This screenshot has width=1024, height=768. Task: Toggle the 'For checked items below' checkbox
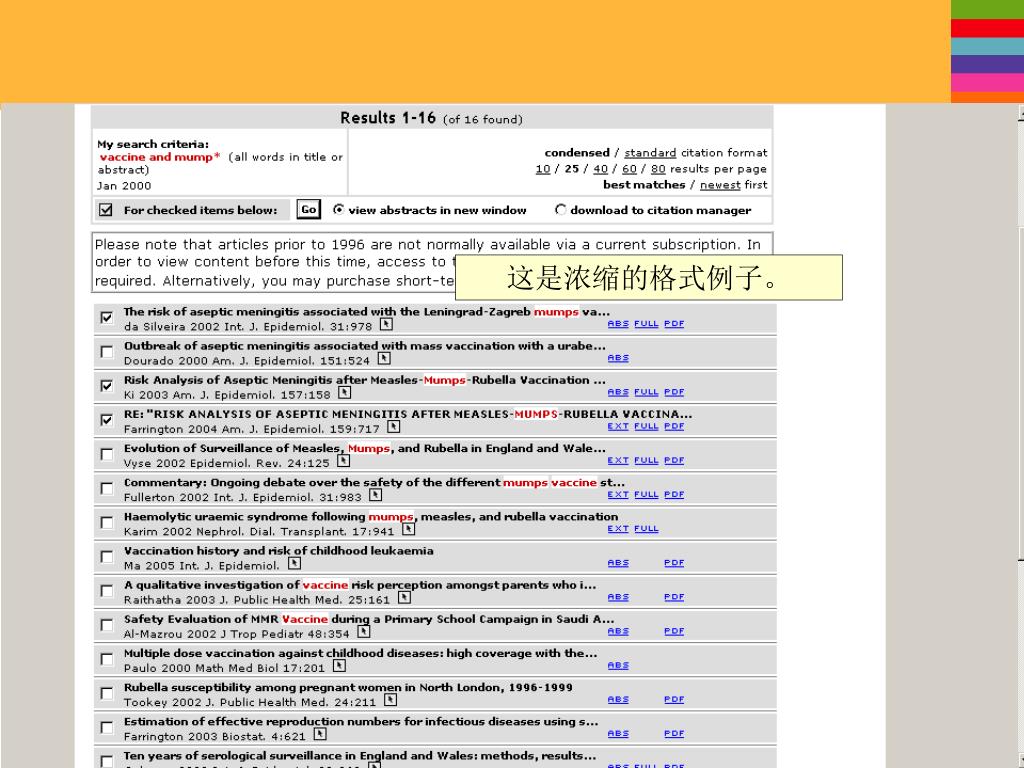click(x=106, y=210)
